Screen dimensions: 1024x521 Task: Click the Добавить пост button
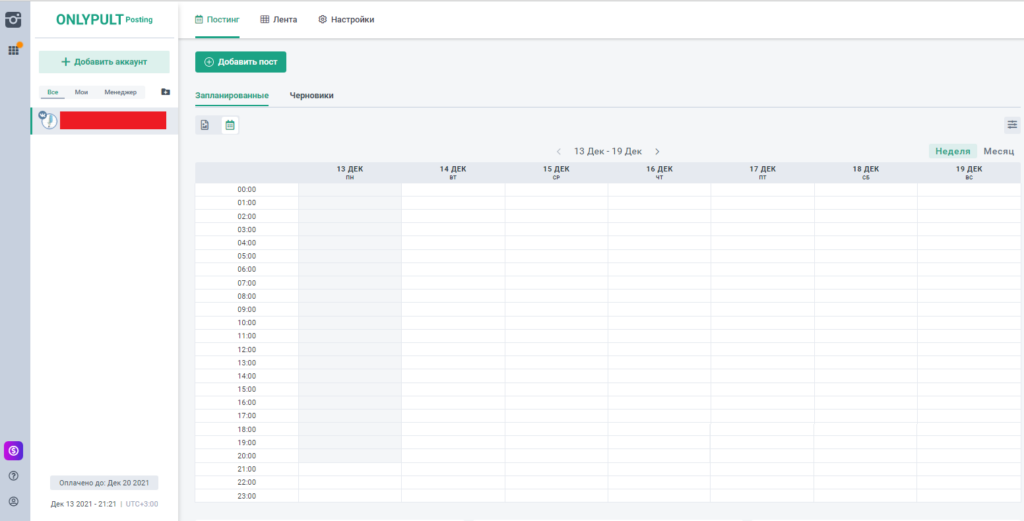tap(241, 62)
